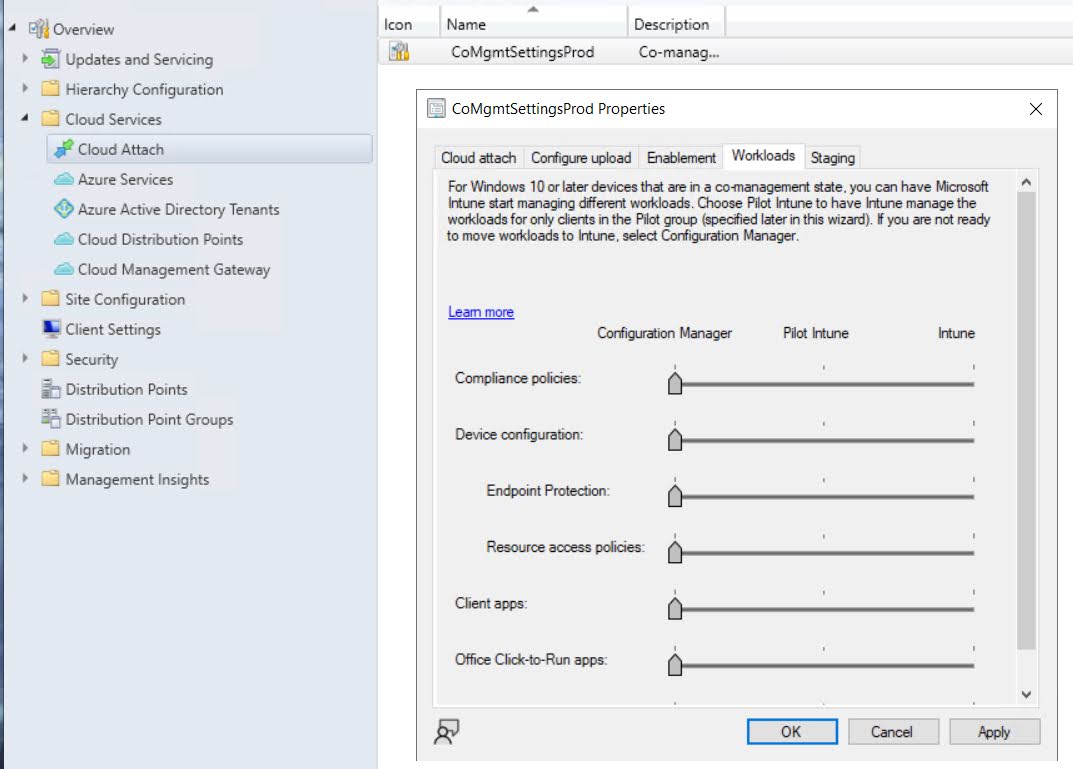Image resolution: width=1073 pixels, height=769 pixels.
Task: Click the Cancel button
Action: (893, 731)
